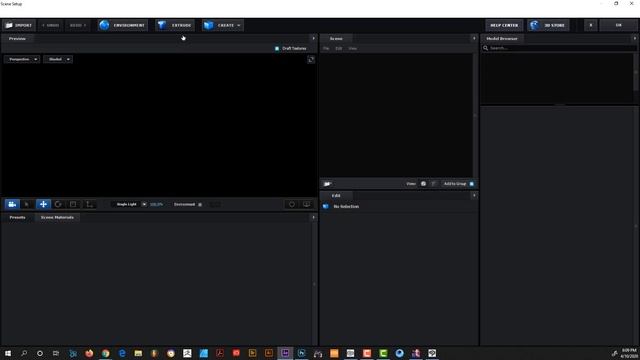Select the pointer selection tool
Viewport: 640px width, 360px height.
click(27, 204)
